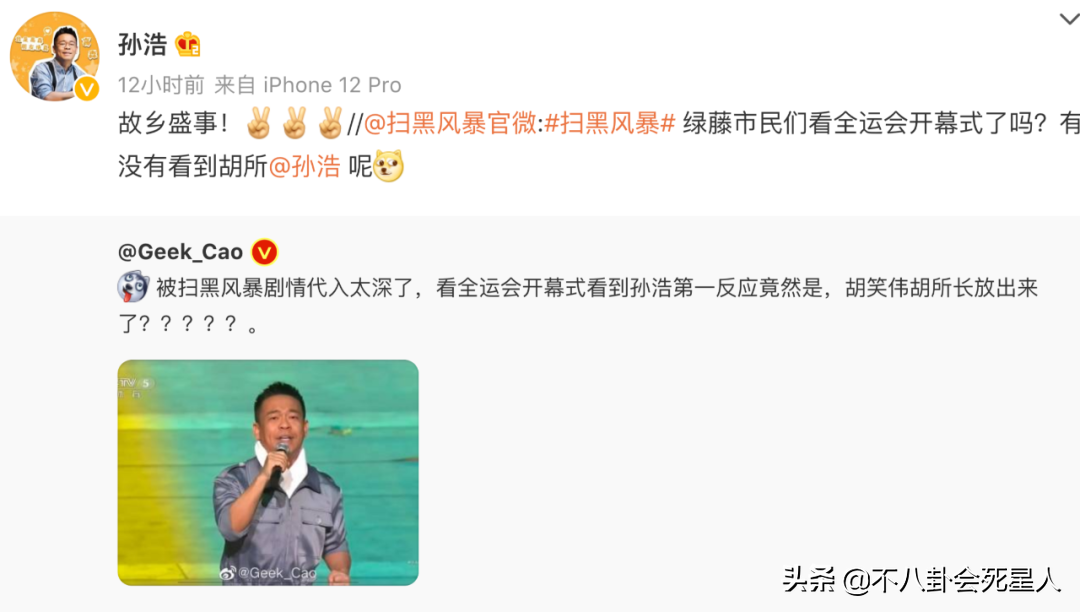The image size is (1080, 612).
Task: Click the doge emoji after 呢
Action: point(388,166)
